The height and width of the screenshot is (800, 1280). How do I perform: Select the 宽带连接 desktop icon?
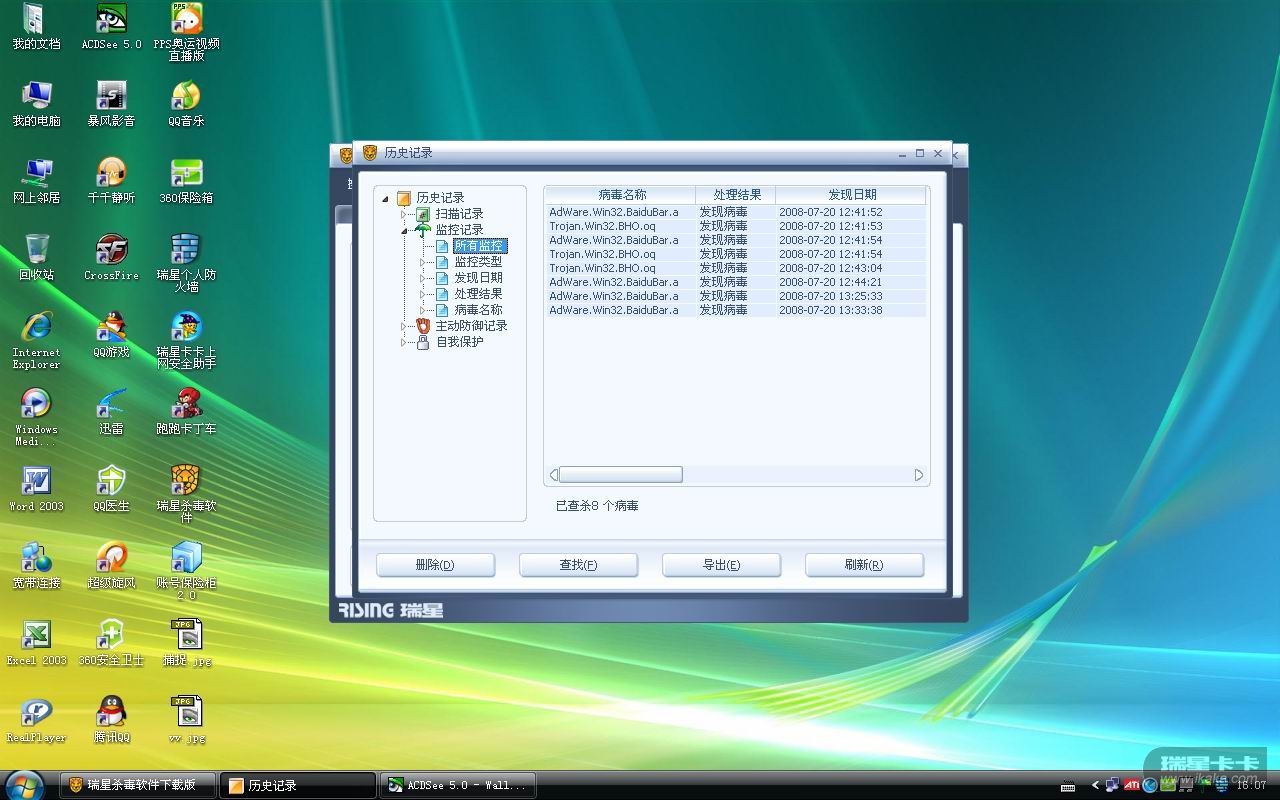tap(36, 566)
